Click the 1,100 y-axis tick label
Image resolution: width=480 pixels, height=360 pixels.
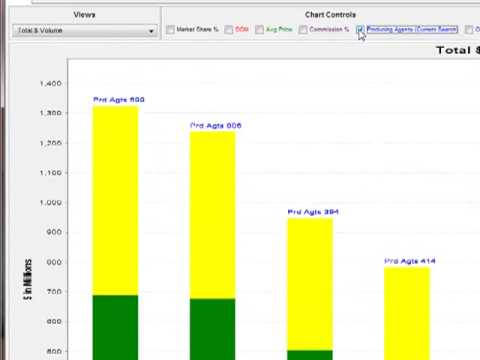[51, 173]
